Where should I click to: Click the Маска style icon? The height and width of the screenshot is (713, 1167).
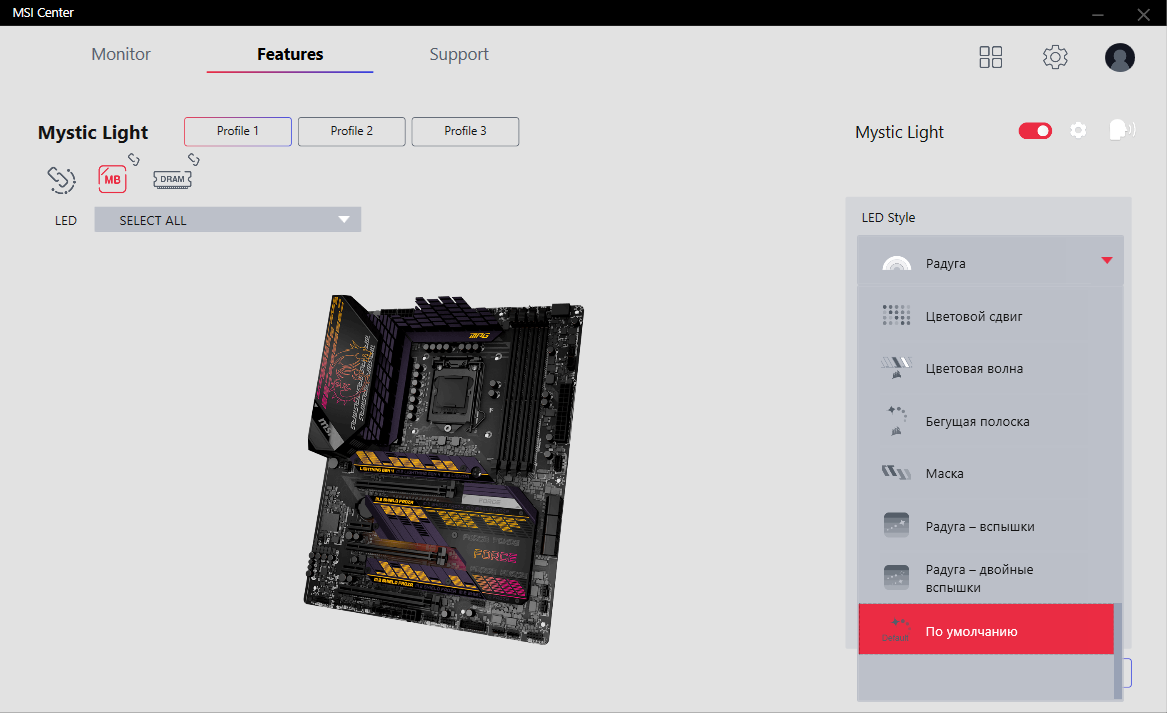pyautogui.click(x=896, y=473)
